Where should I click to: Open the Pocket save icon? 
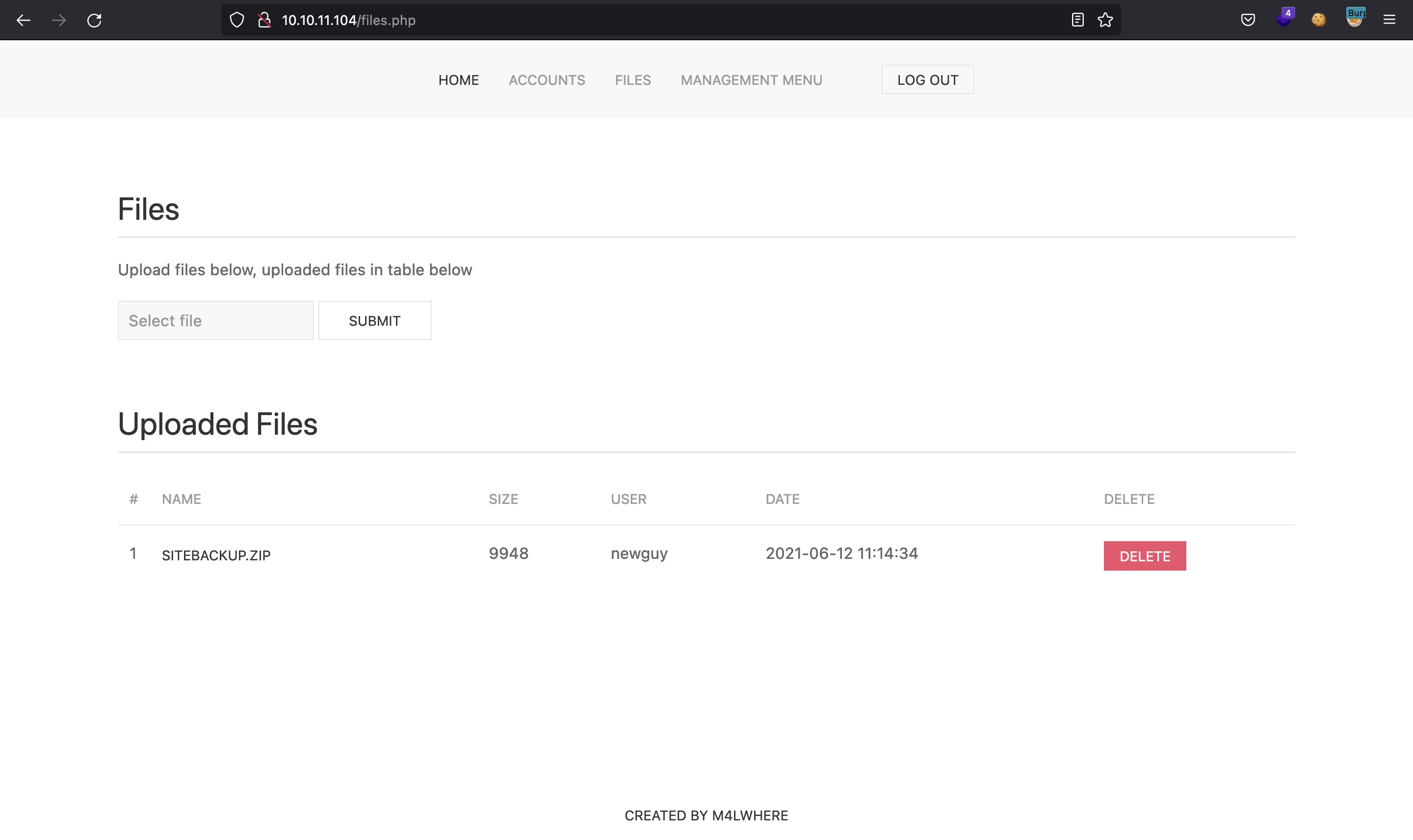pyautogui.click(x=1248, y=21)
